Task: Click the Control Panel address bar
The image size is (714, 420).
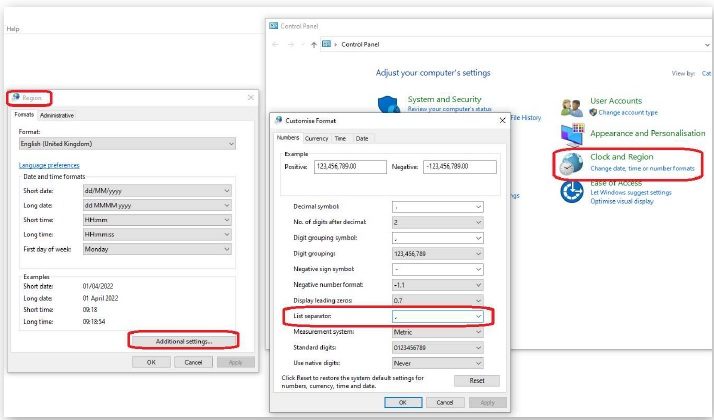Action: (500, 45)
